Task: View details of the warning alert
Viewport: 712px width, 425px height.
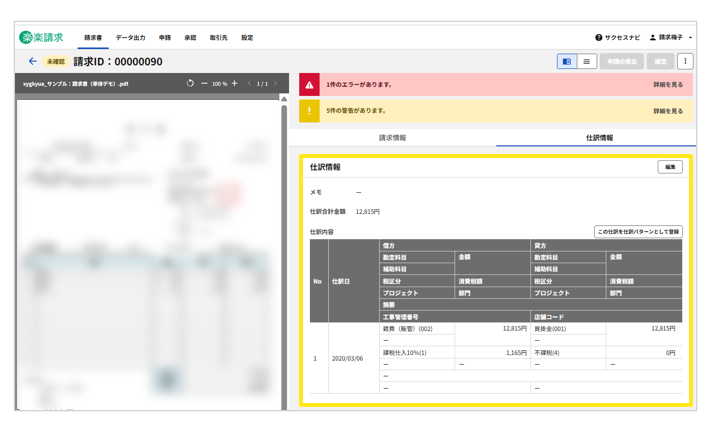Action: point(668,111)
